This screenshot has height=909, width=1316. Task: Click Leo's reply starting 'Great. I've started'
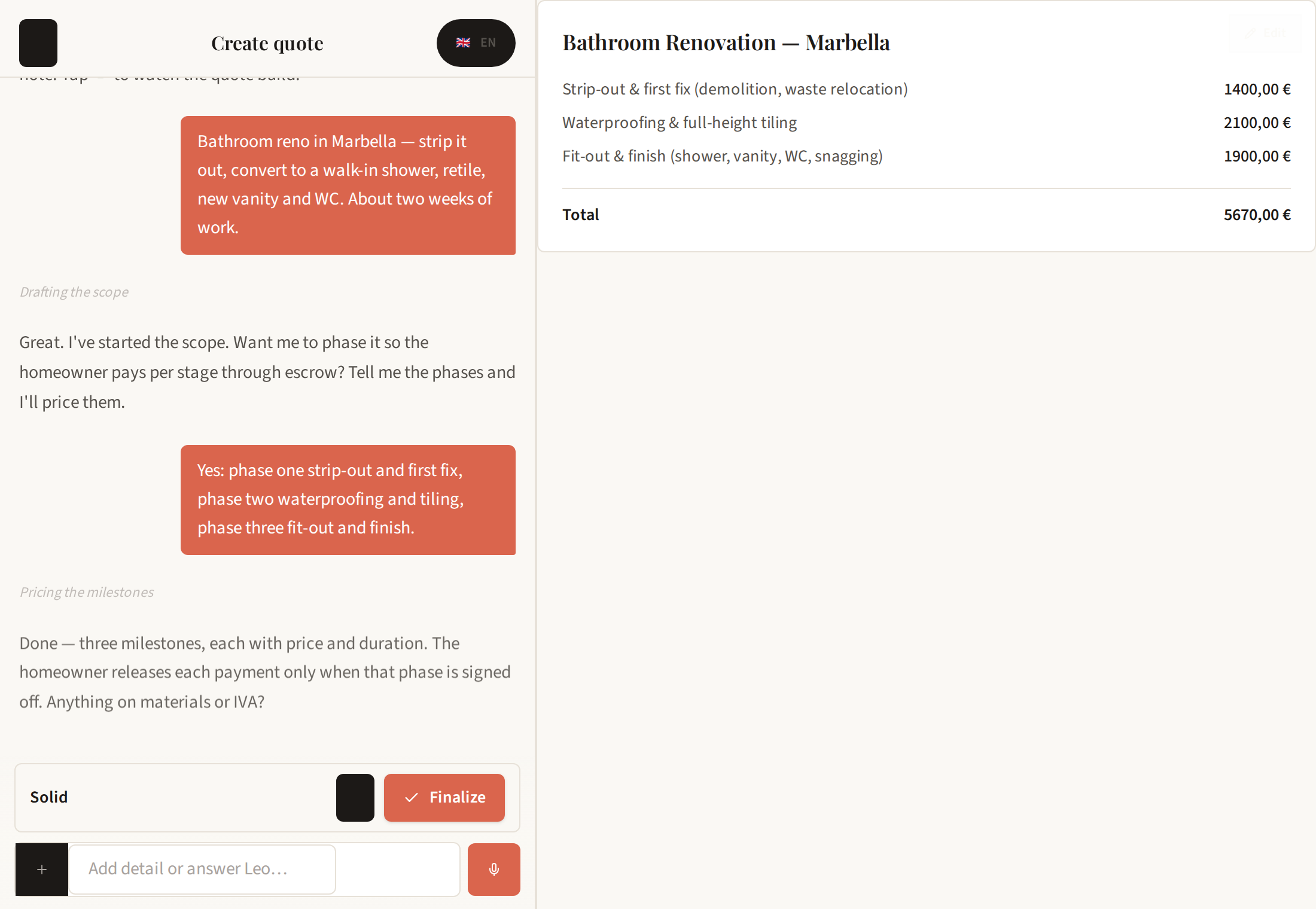pyautogui.click(x=267, y=372)
